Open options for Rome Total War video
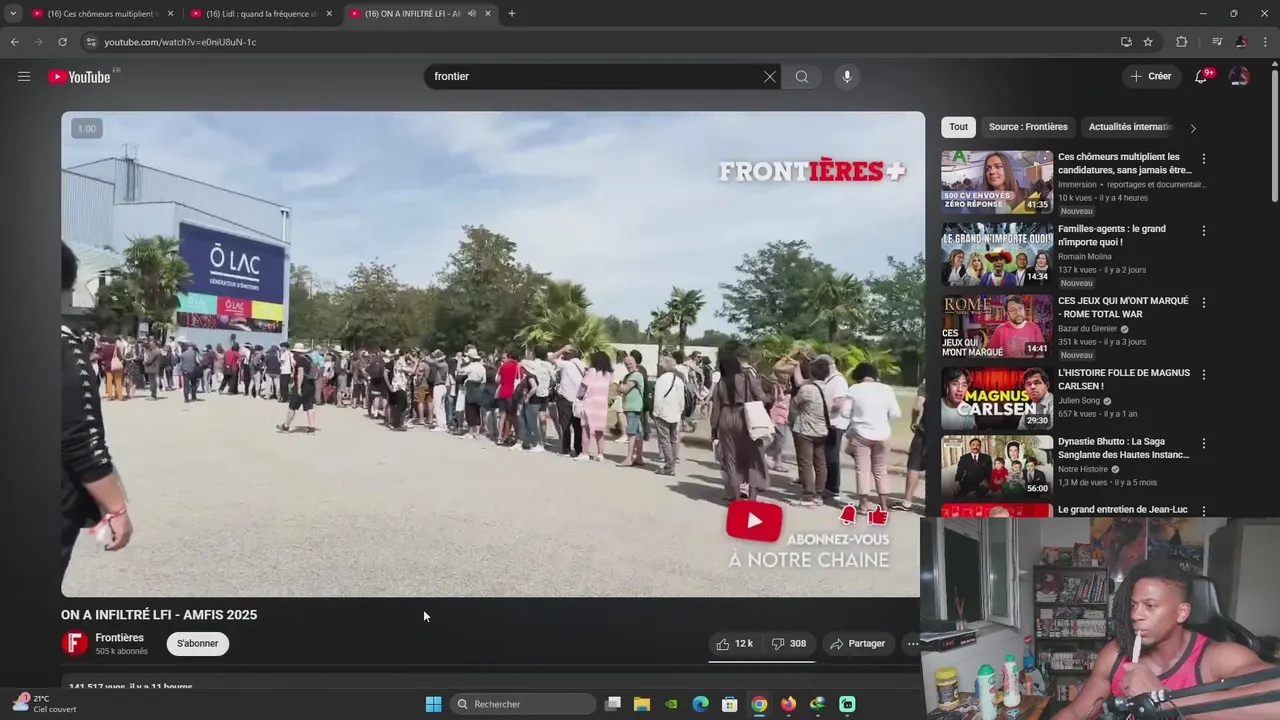 click(x=1204, y=303)
